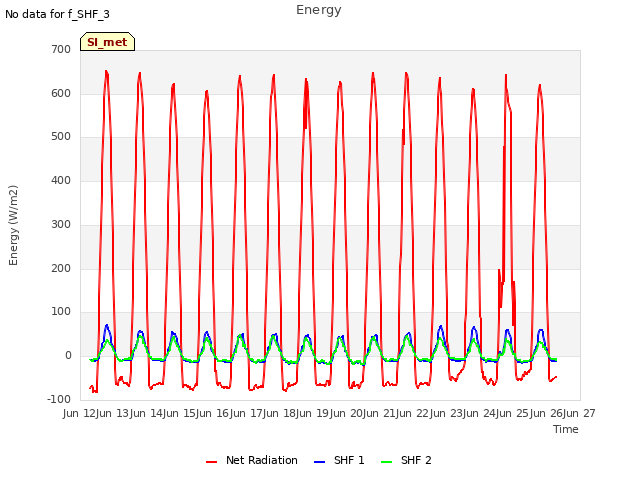Toggle the SHF 1 legend entry
This screenshot has width=640, height=480.
pyautogui.click(x=339, y=460)
